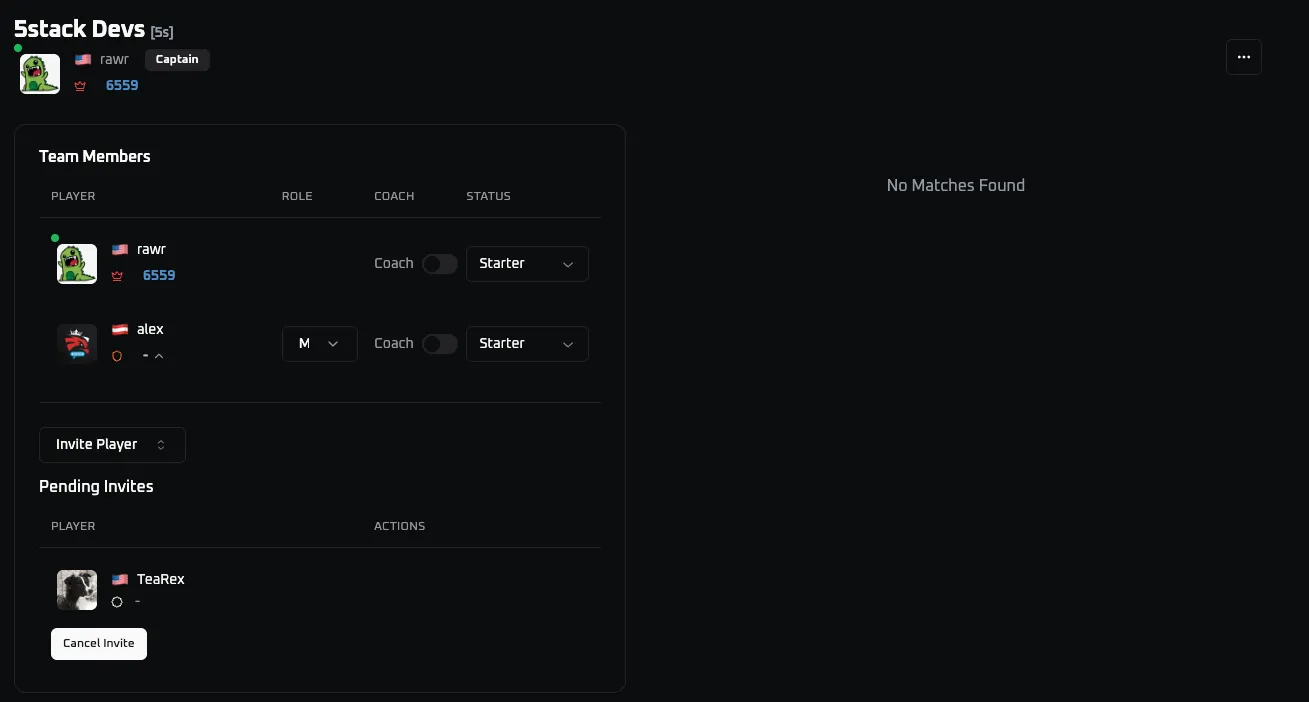This screenshot has width=1309, height=702.
Task: Click rawr's avatar in Team Members table
Action: pos(77,264)
